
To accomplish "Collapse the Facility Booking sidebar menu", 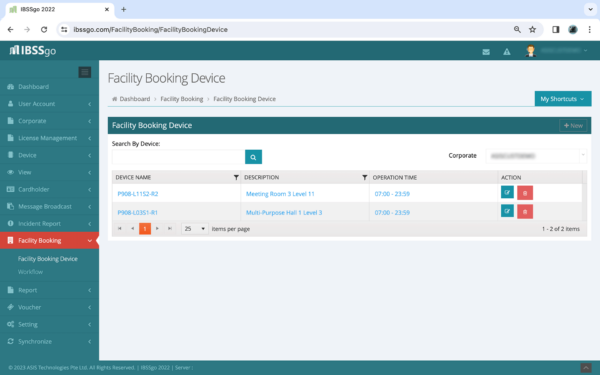I will 49,240.
